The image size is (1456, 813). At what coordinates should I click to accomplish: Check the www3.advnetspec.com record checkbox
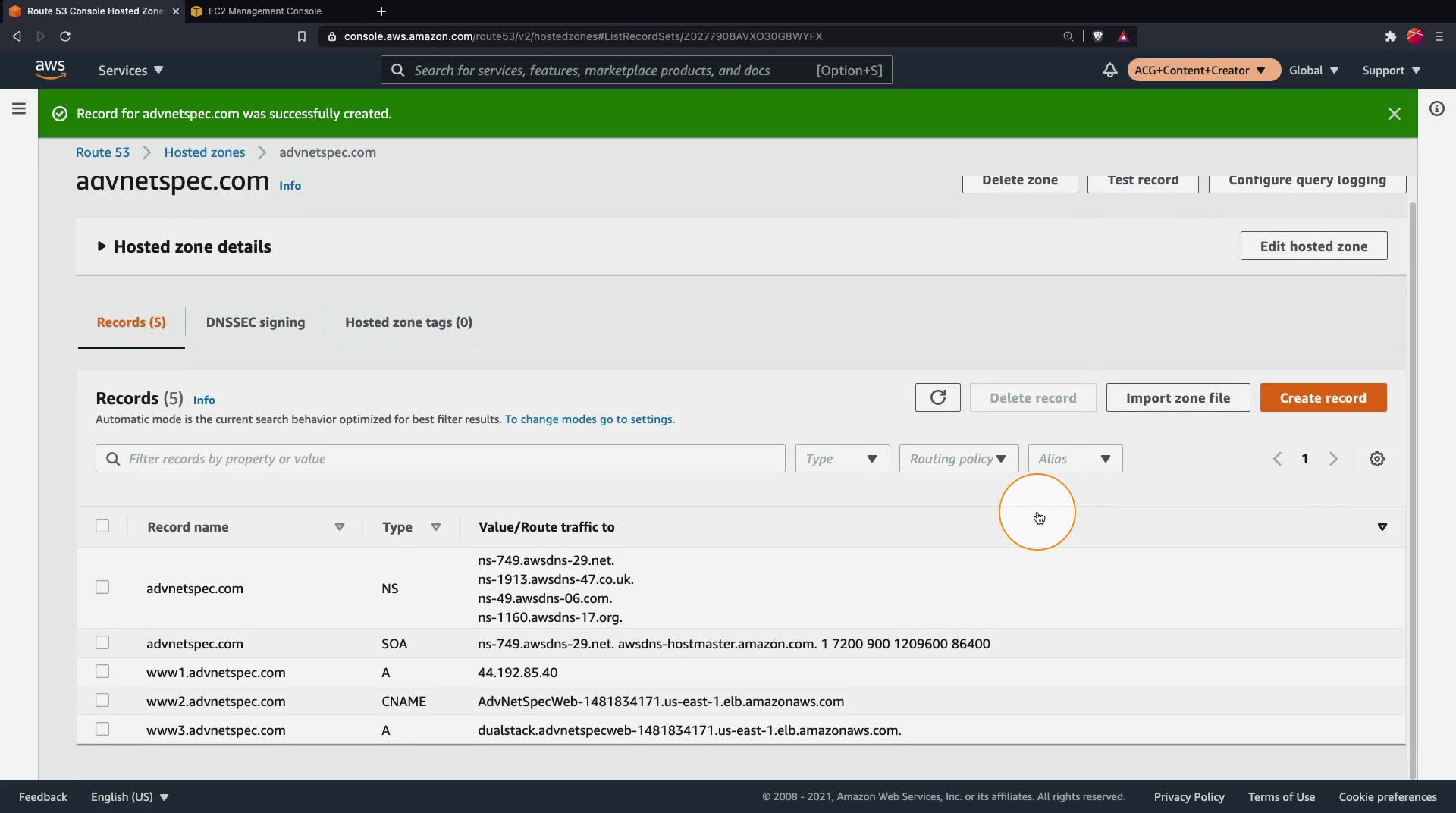pyautogui.click(x=102, y=730)
